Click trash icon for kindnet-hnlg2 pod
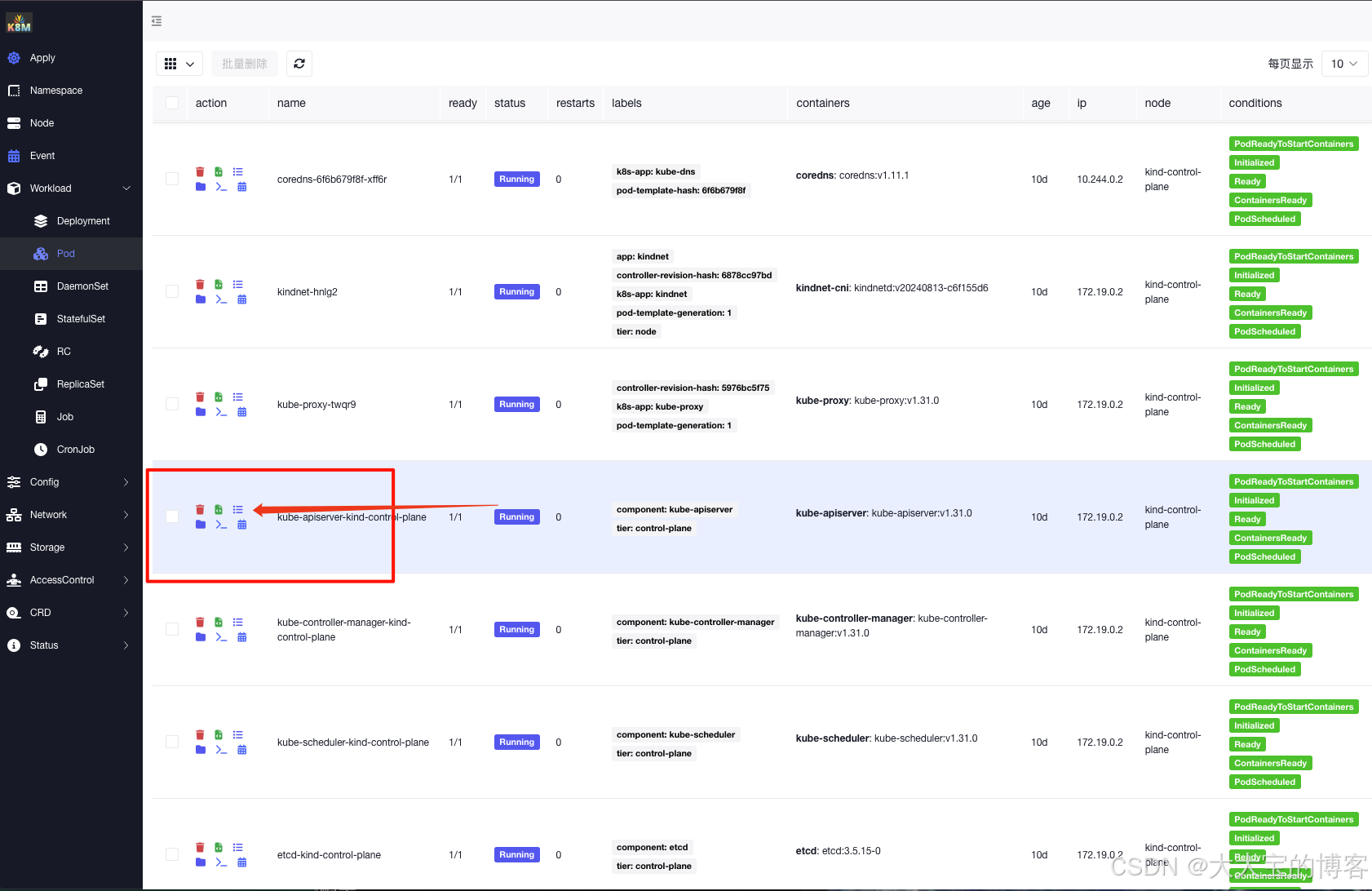The image size is (1372, 891). tap(200, 284)
